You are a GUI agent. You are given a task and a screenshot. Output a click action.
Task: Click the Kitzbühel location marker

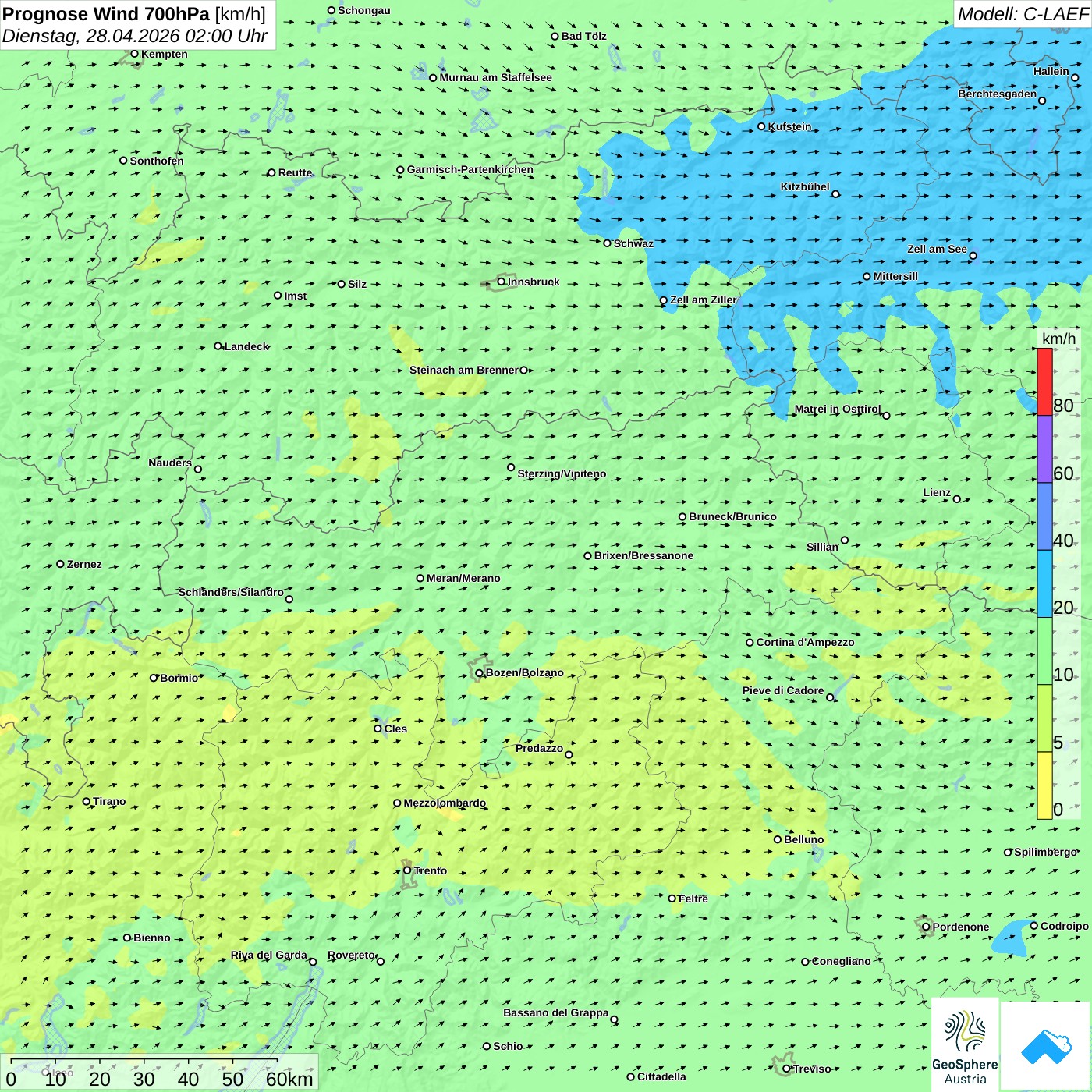click(x=835, y=194)
